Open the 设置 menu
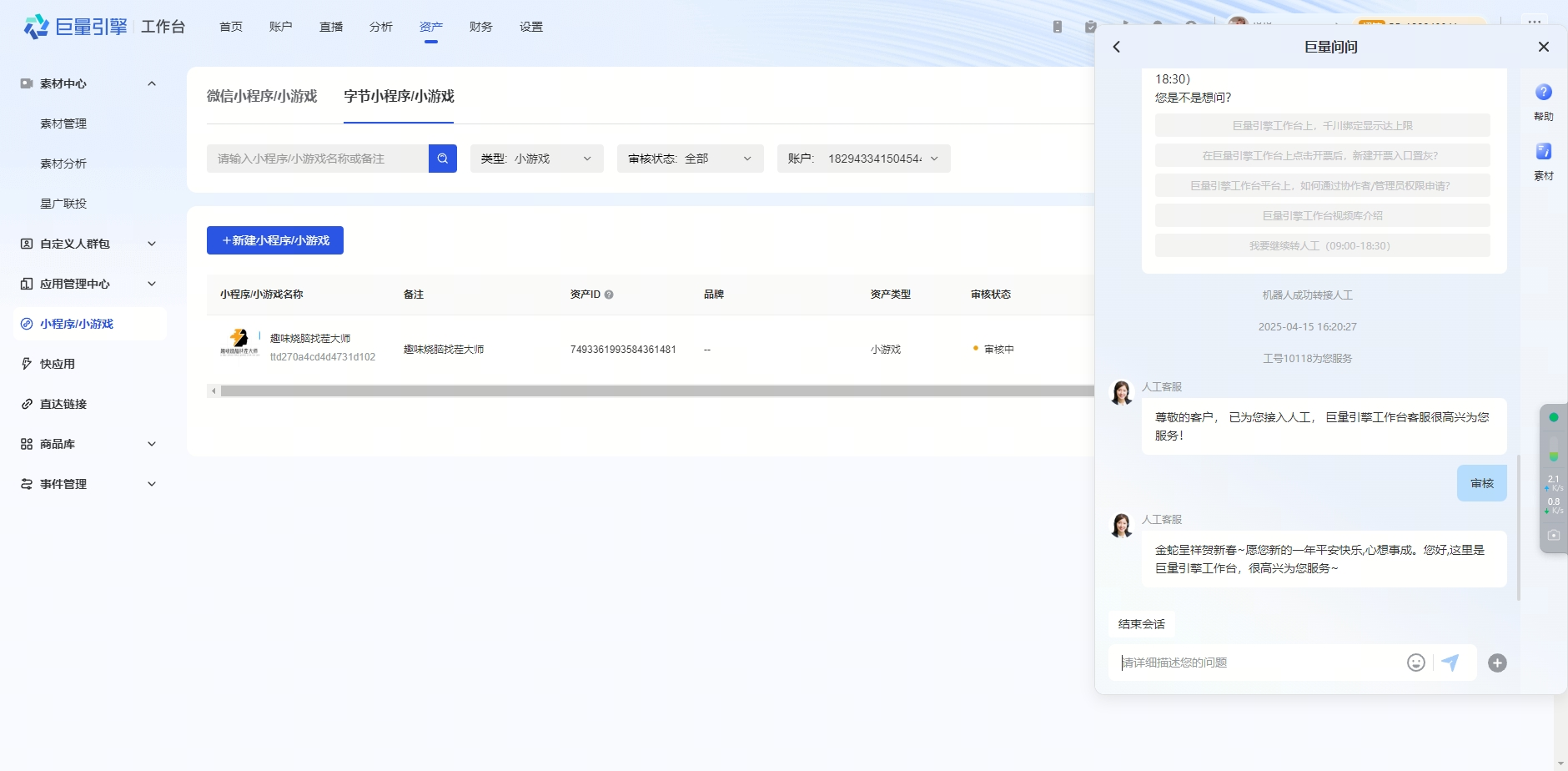The height and width of the screenshot is (771, 1568). click(x=531, y=27)
